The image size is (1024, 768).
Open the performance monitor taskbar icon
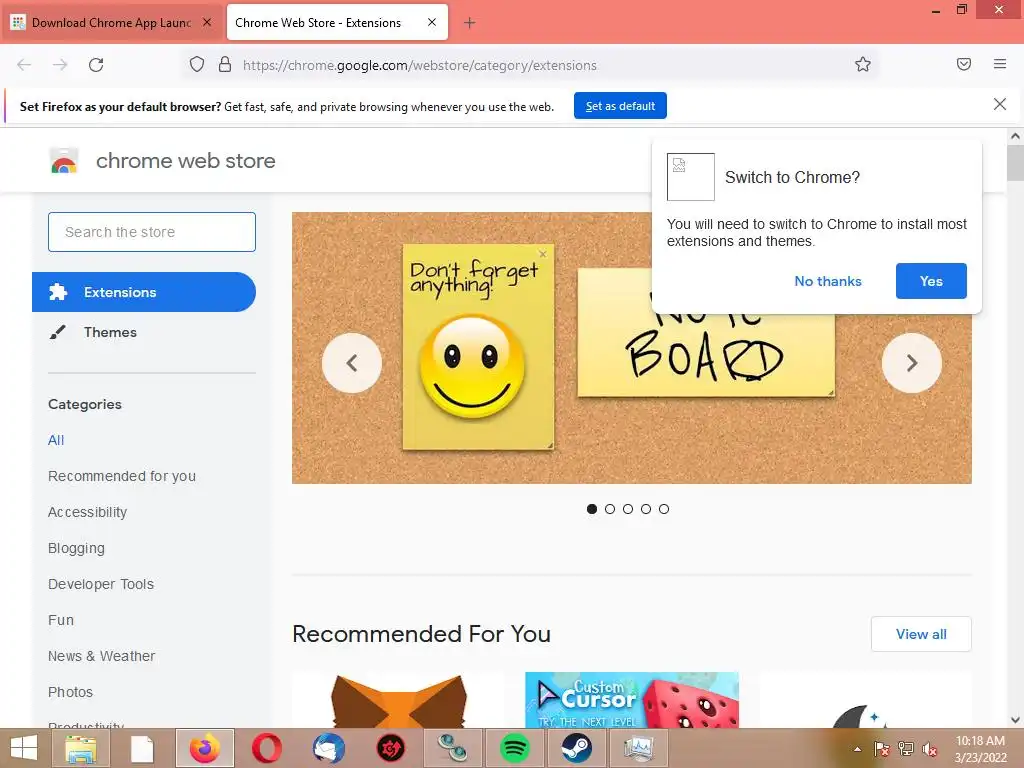click(x=639, y=748)
